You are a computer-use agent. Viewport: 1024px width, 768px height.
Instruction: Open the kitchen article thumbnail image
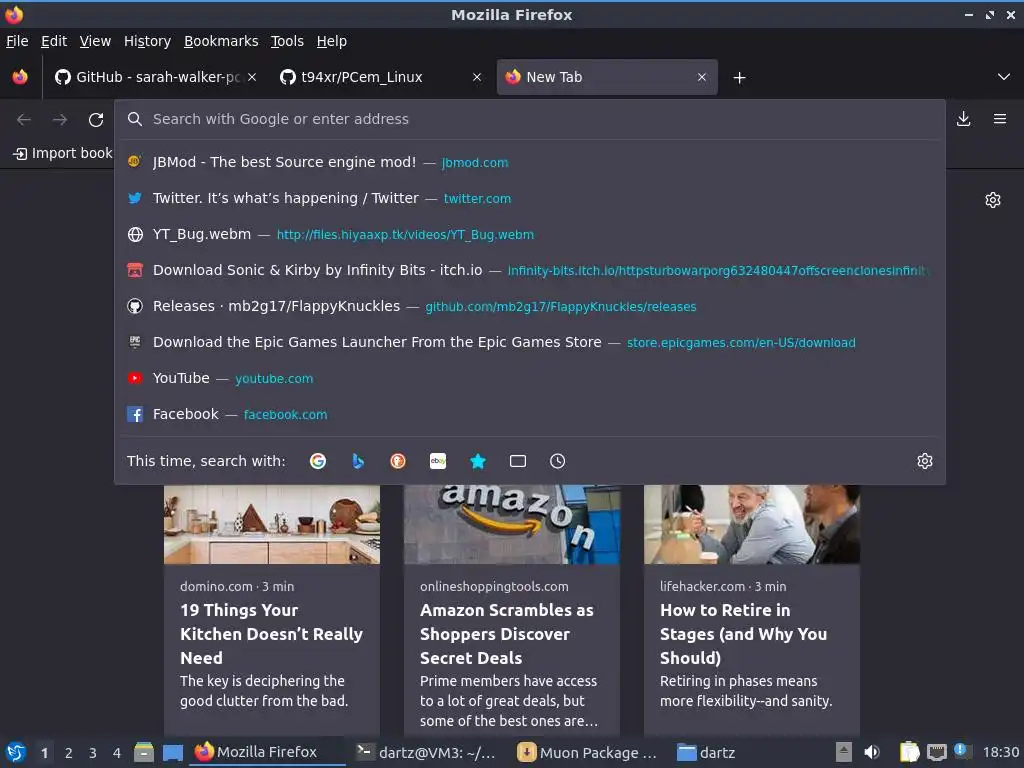tap(272, 524)
